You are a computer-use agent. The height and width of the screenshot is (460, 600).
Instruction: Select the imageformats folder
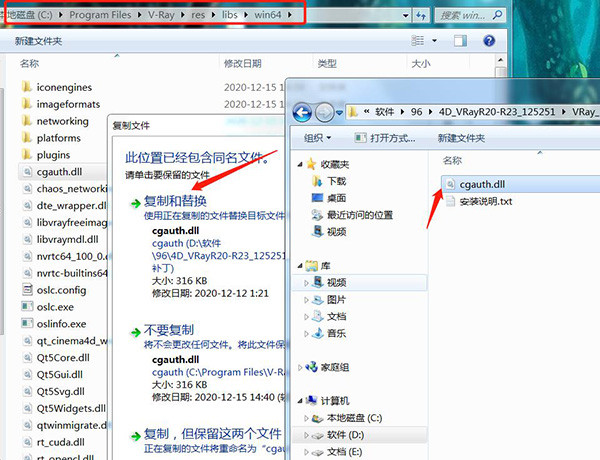click(68, 103)
